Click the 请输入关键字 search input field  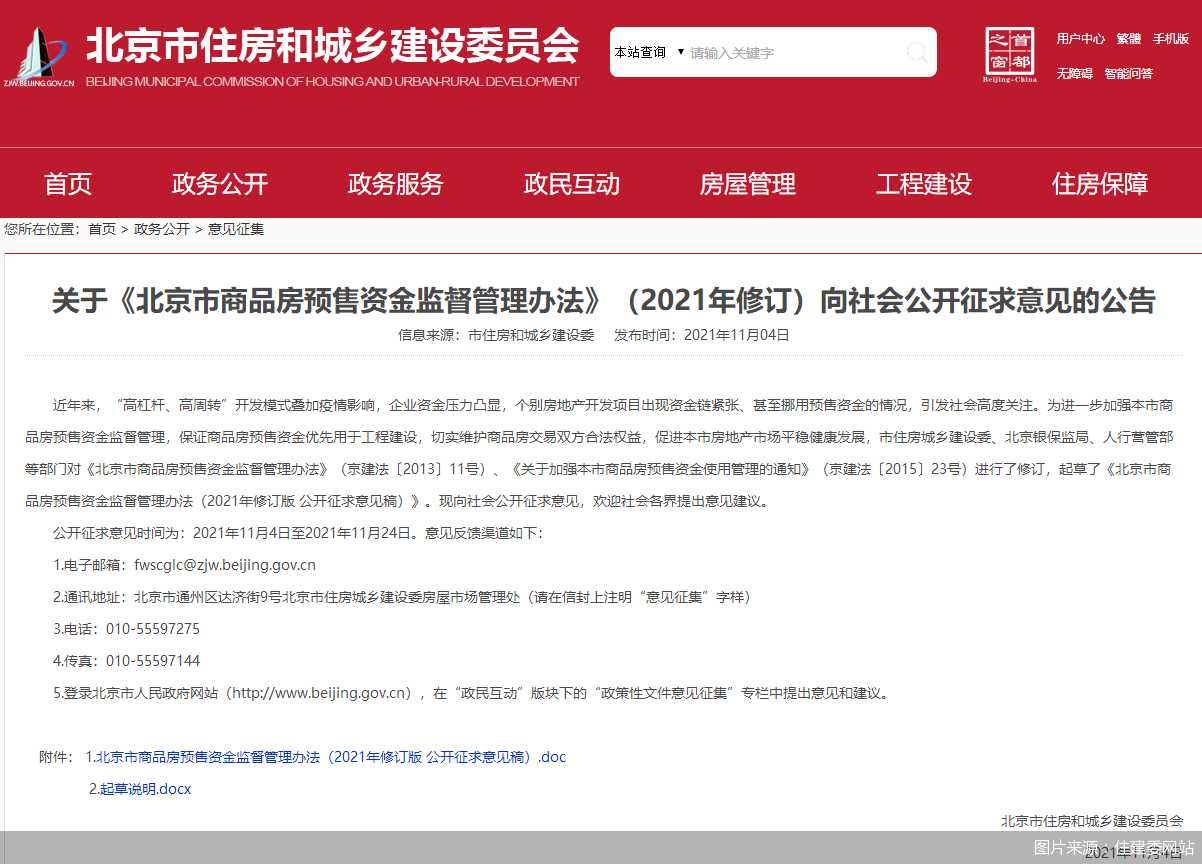tap(790, 53)
